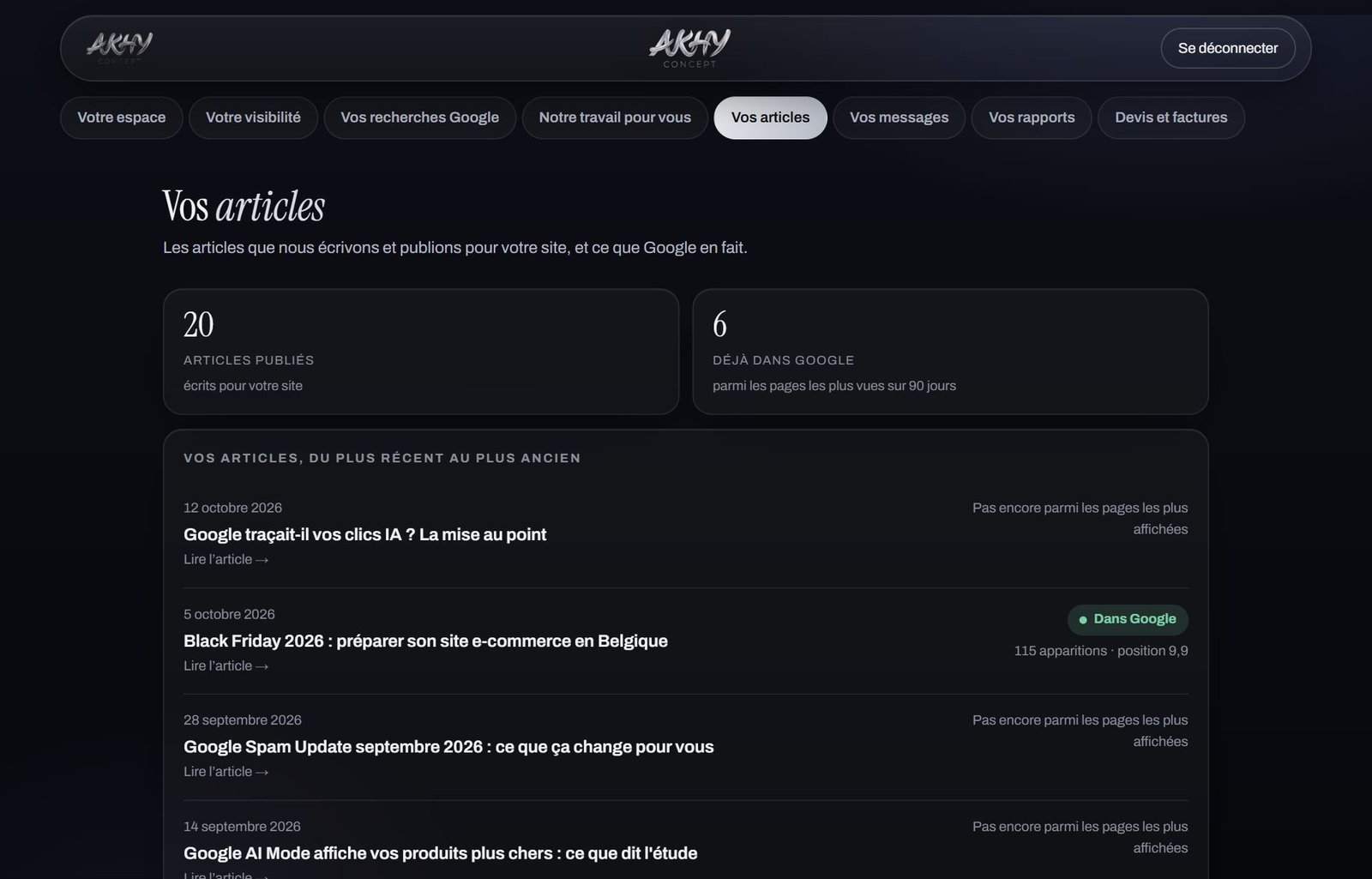Click Pas encore status on 28 septembre article
This screenshot has height=879, width=1372.
pos(1080,731)
